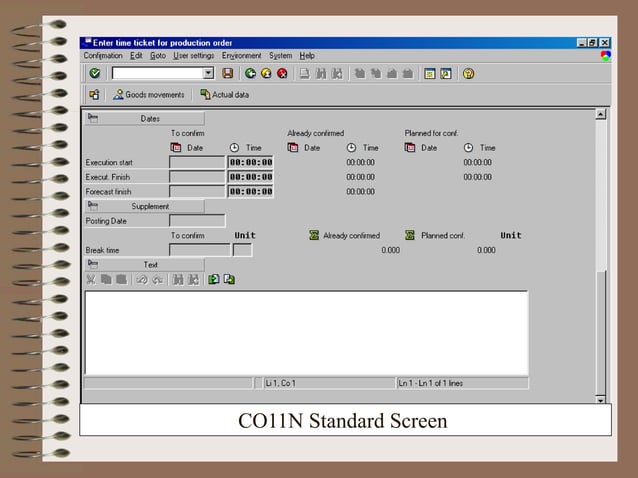
Task: Open the command field dropdown arrow
Action: tap(208, 73)
